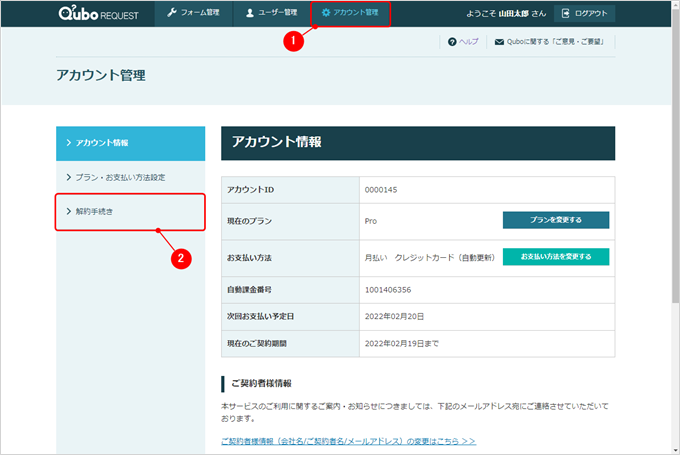Click the scrollbar down arrow
680x455 pixels.
(x=675, y=451)
